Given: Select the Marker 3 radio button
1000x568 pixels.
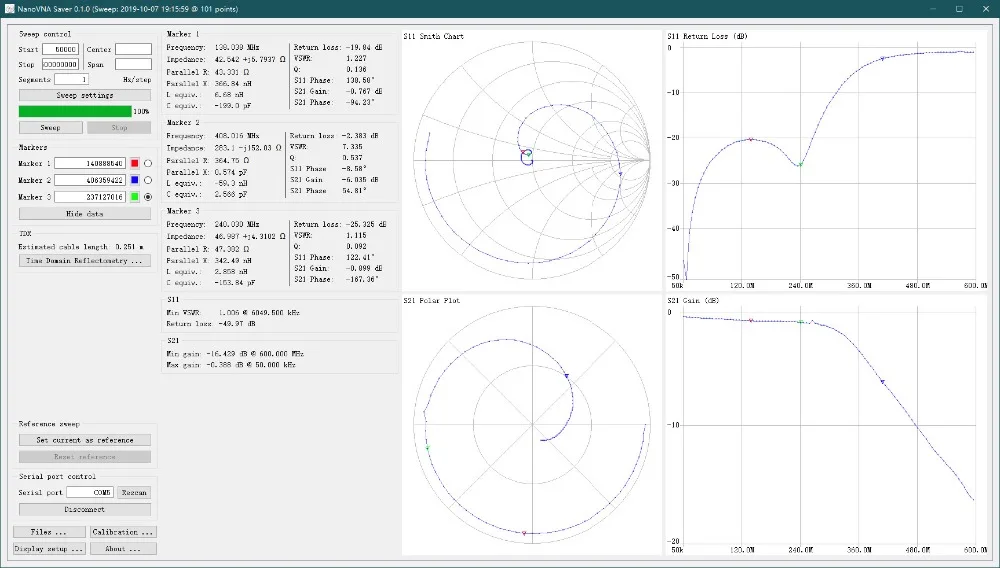Looking at the screenshot, I should [x=149, y=197].
